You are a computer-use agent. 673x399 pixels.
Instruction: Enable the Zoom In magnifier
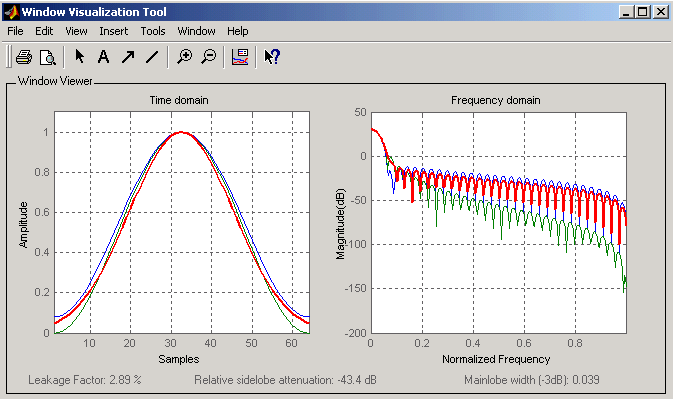click(x=185, y=57)
